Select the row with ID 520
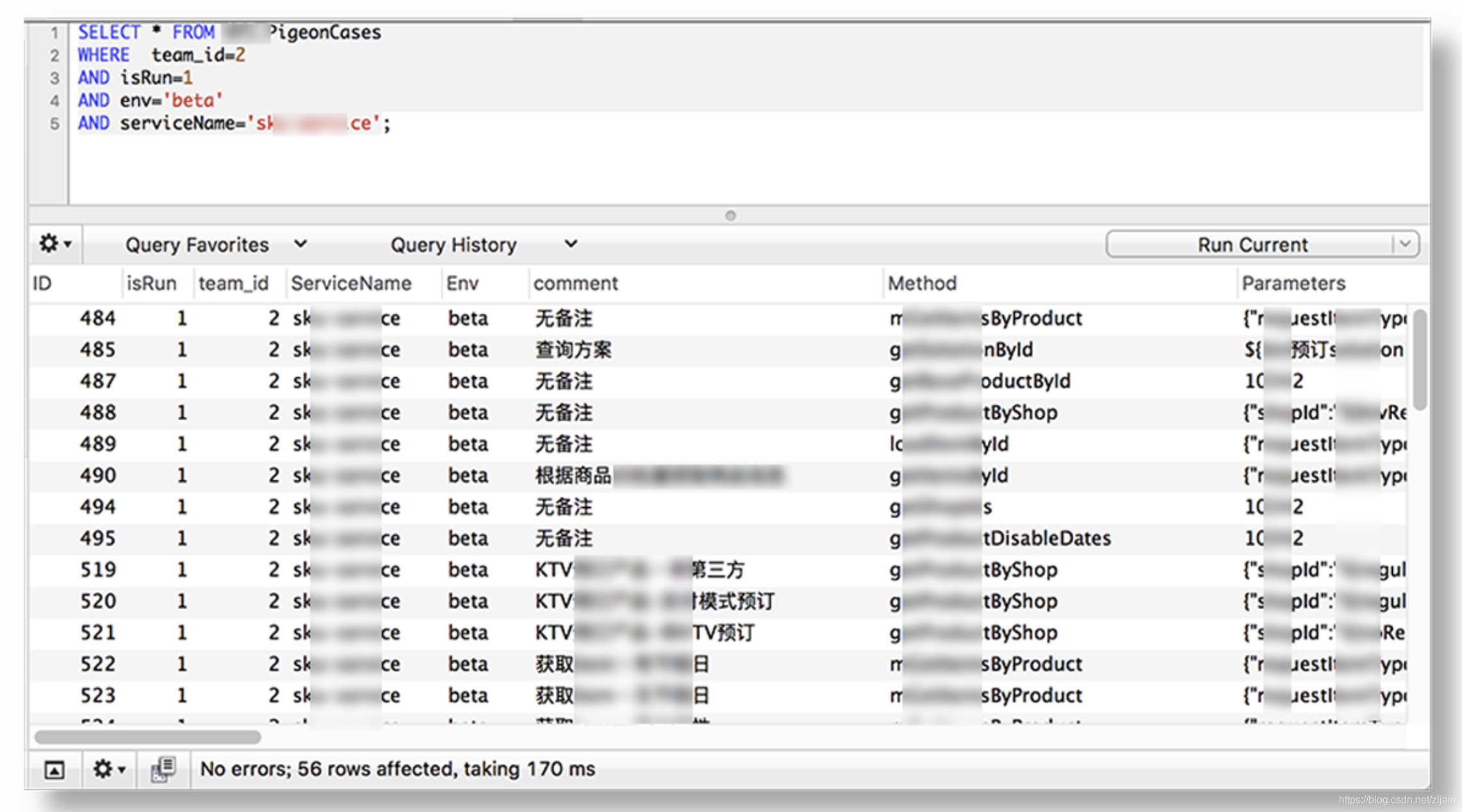This screenshot has height=812, width=1462. pos(718,601)
